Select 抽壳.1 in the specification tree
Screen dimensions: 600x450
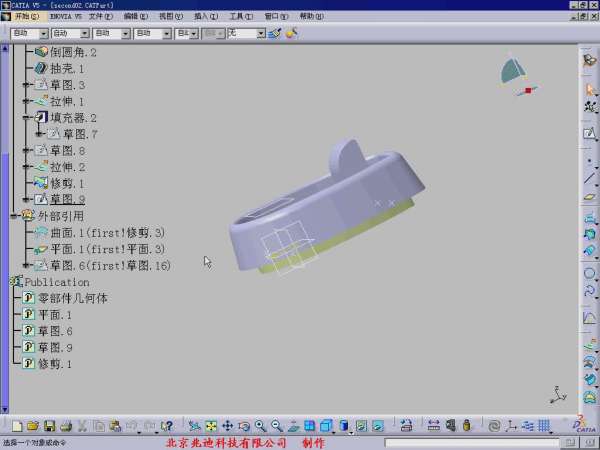coord(67,69)
